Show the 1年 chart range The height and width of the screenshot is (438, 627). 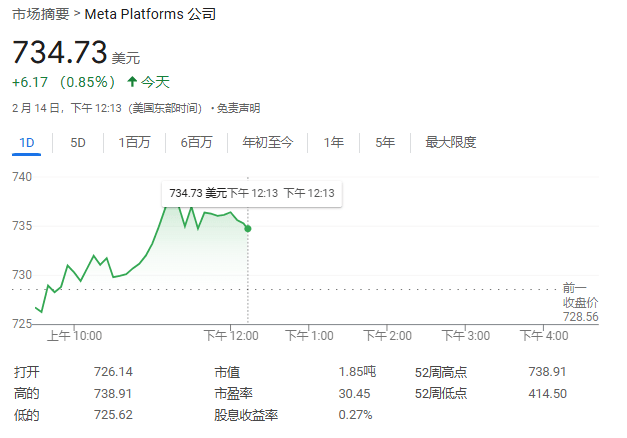pos(333,142)
